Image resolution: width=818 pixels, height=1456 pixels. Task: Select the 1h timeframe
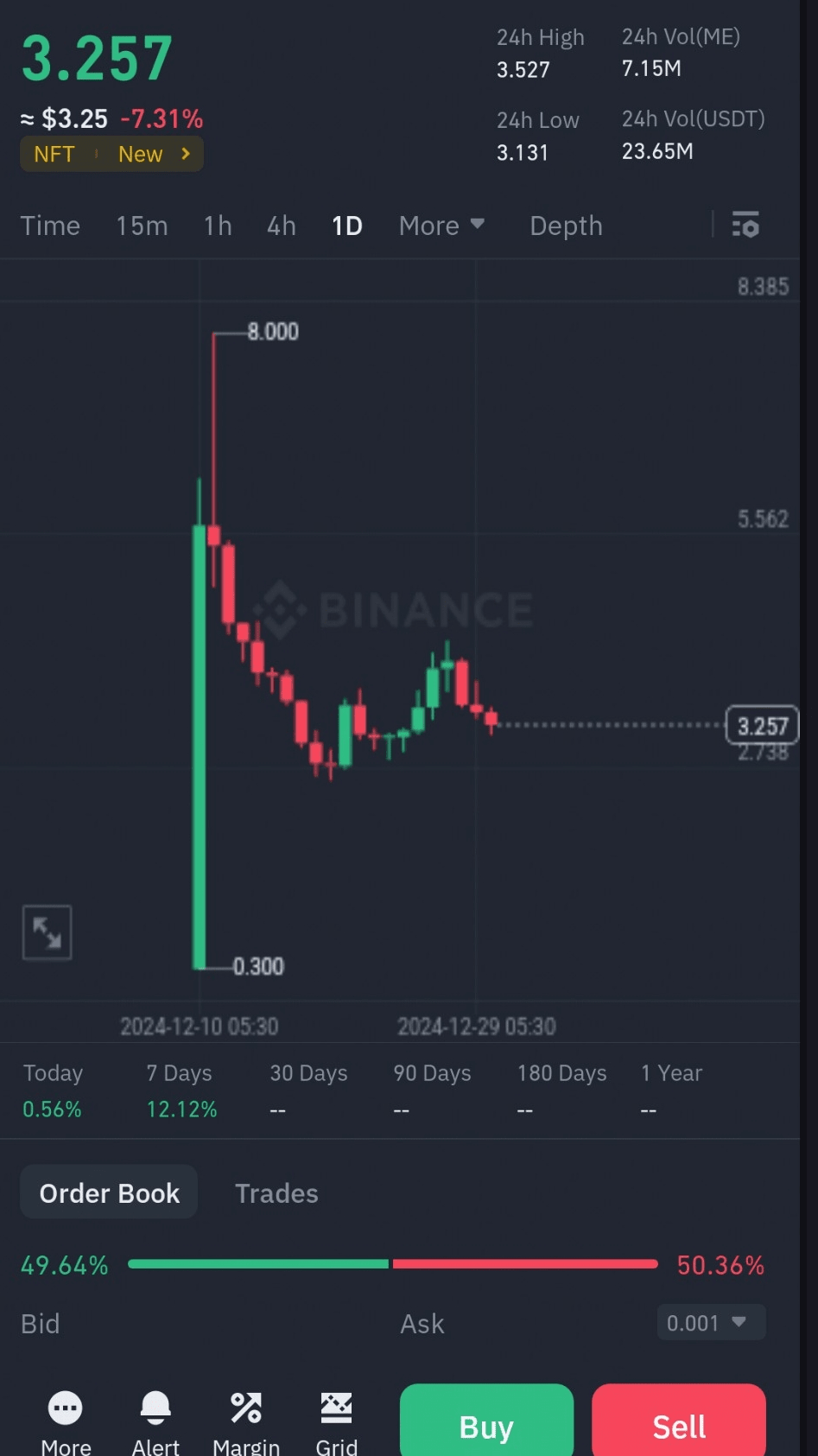[218, 226]
